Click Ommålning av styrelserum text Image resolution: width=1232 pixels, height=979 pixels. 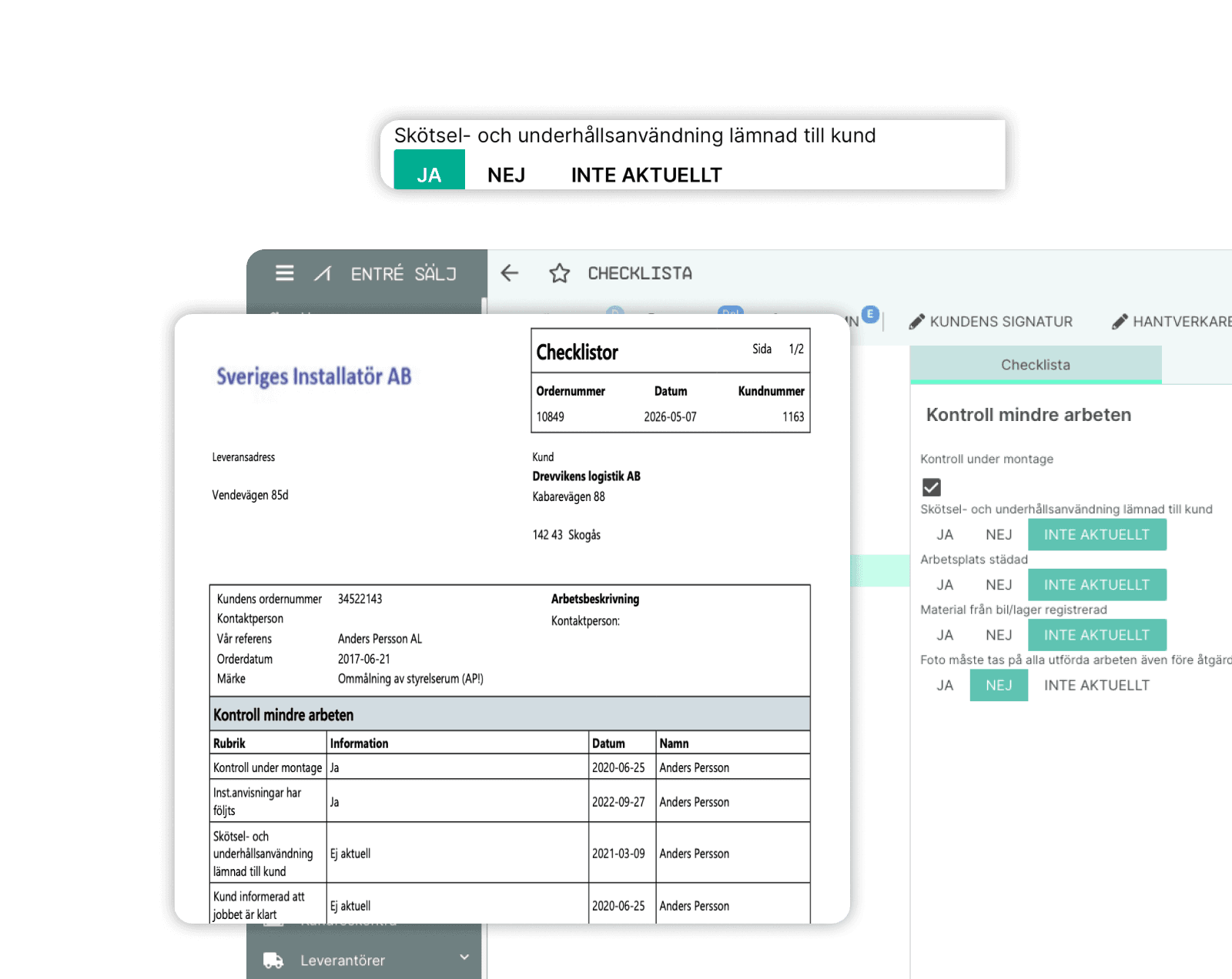pos(410,679)
